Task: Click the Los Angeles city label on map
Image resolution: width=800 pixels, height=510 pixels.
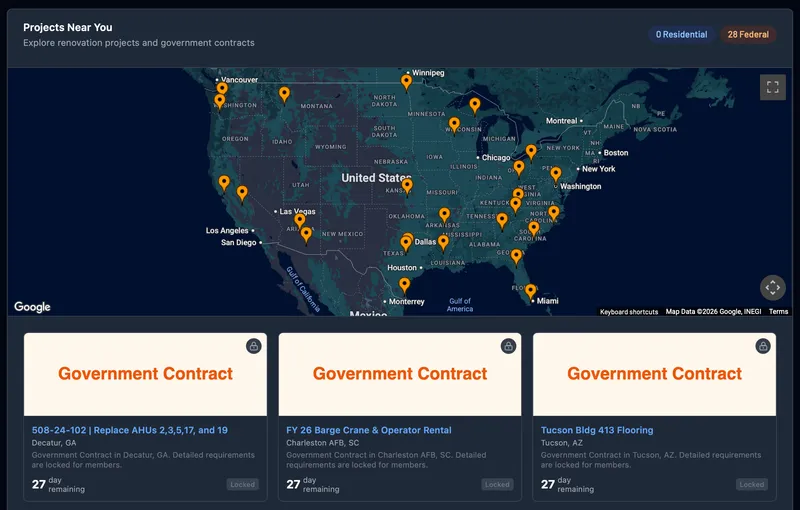Action: click(227, 231)
